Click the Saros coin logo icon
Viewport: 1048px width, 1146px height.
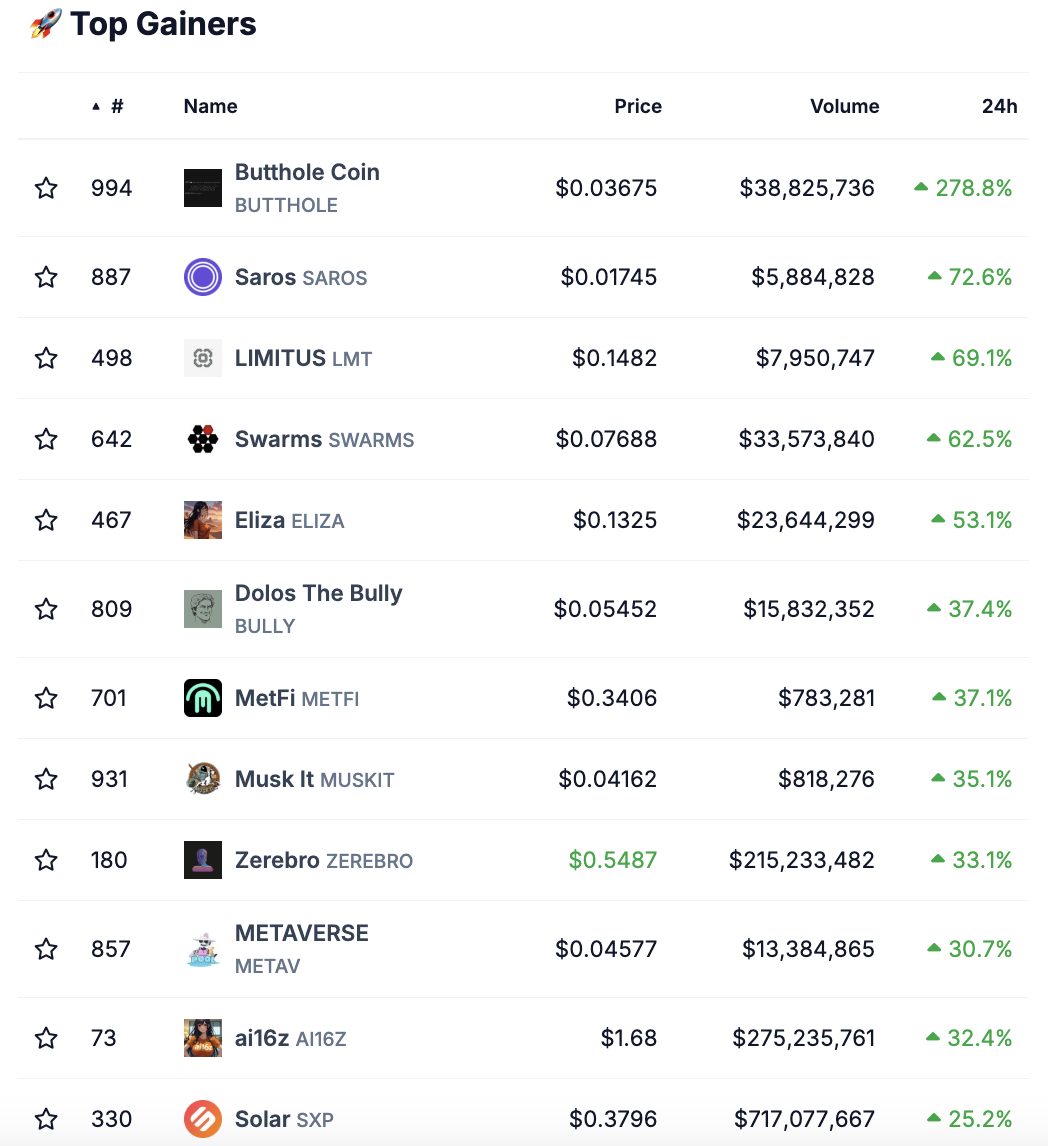(203, 277)
